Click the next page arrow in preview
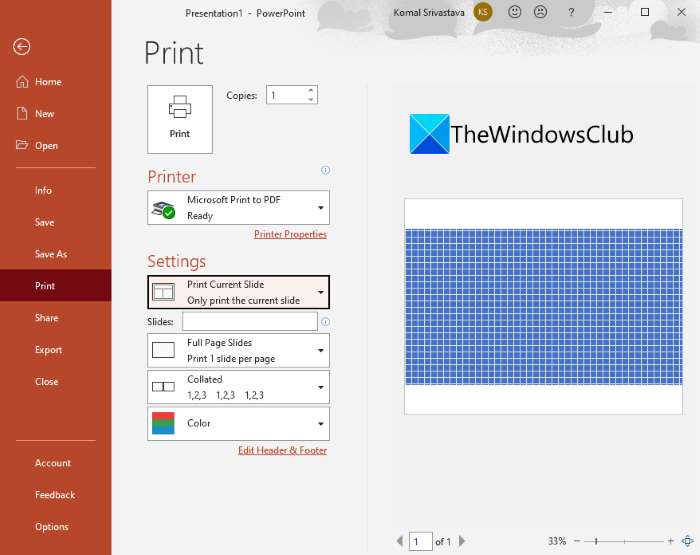 [x=462, y=541]
